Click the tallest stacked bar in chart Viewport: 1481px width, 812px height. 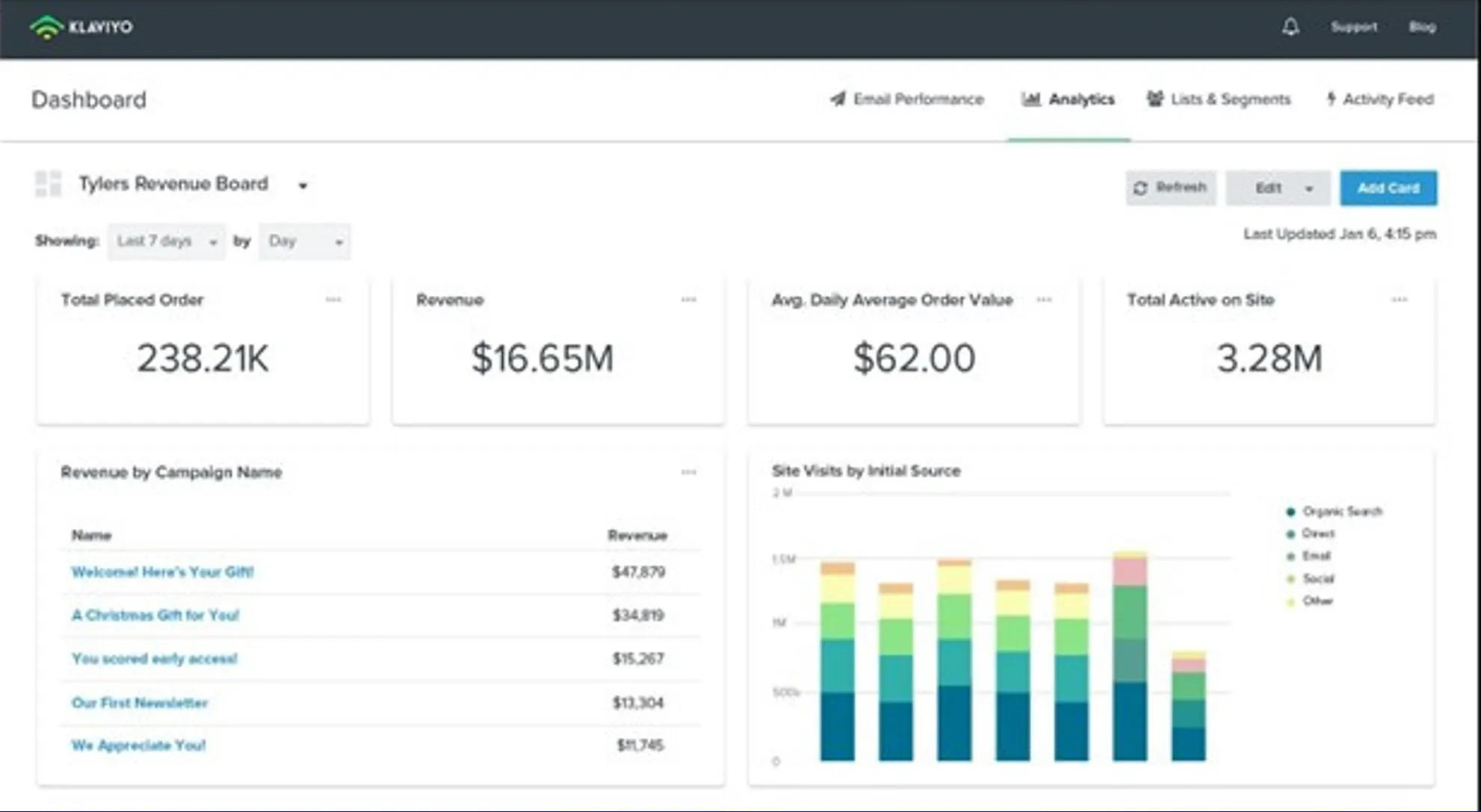[x=1129, y=657]
